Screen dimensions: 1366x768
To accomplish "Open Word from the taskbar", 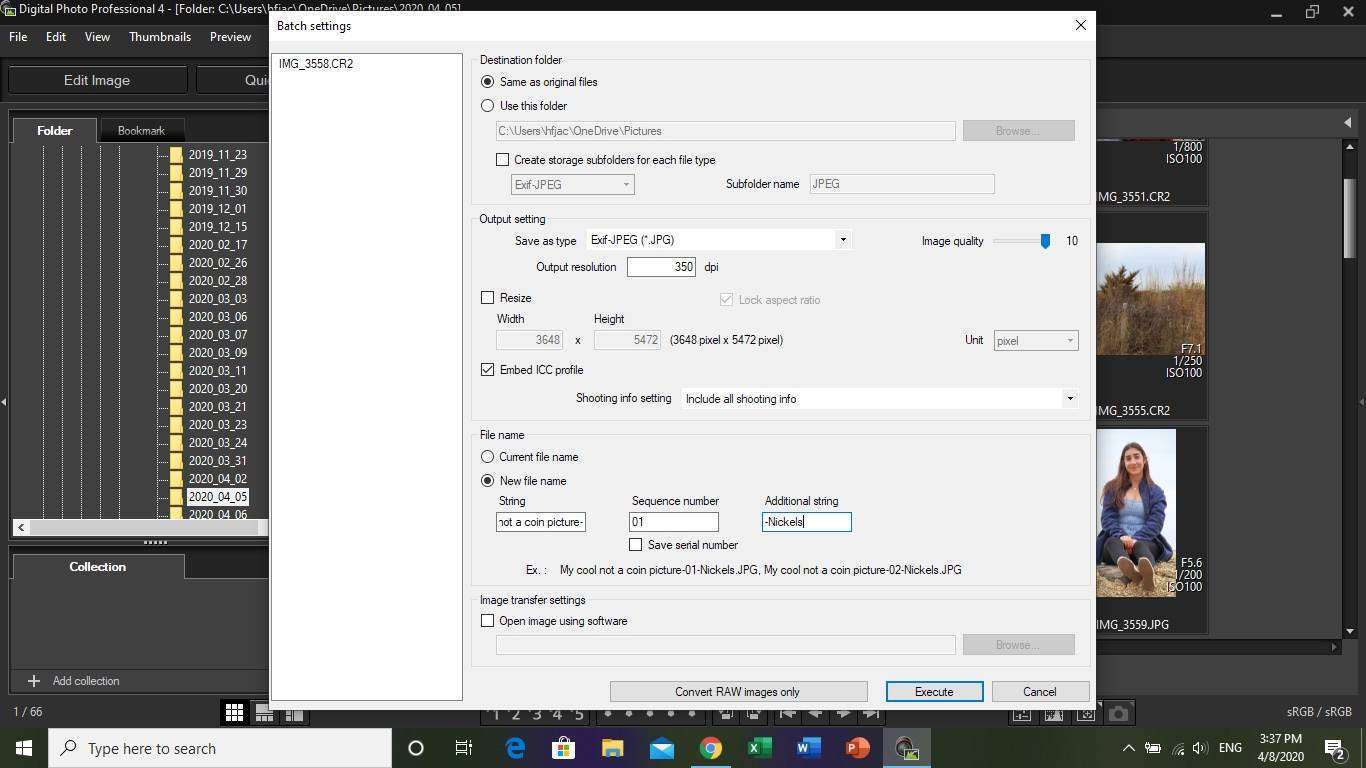I will (x=808, y=748).
